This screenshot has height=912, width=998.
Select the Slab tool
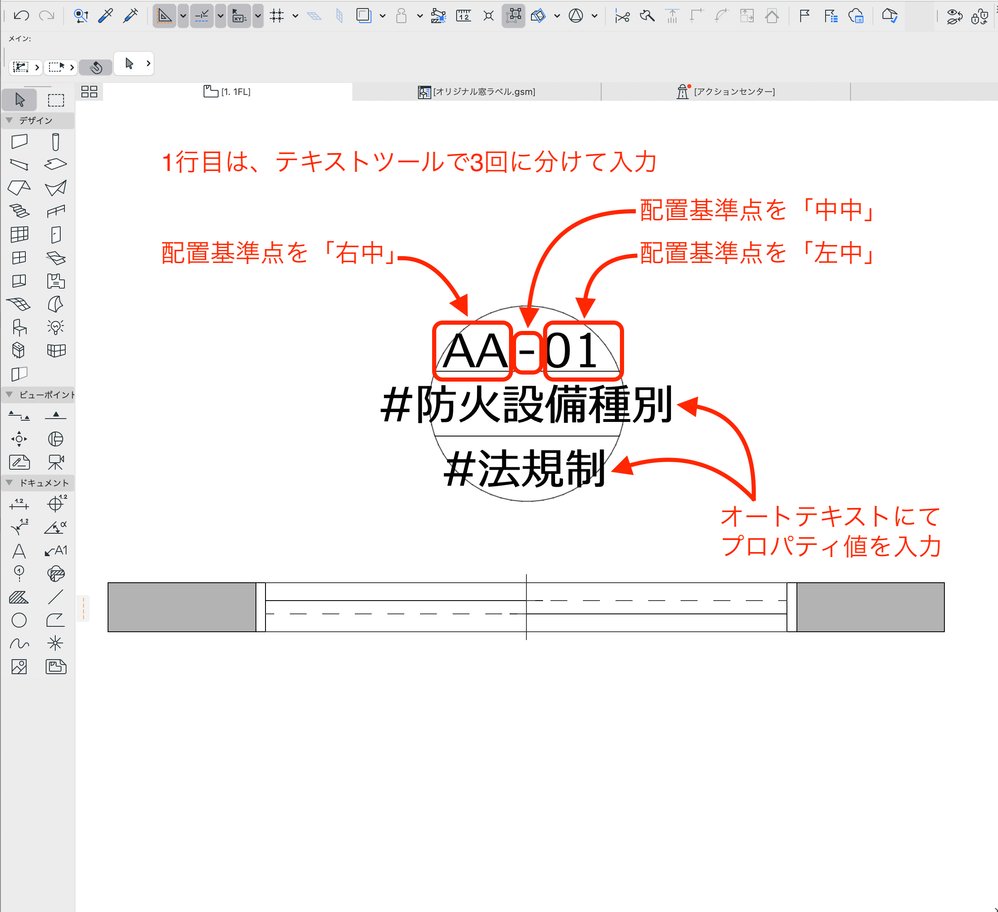(56, 165)
